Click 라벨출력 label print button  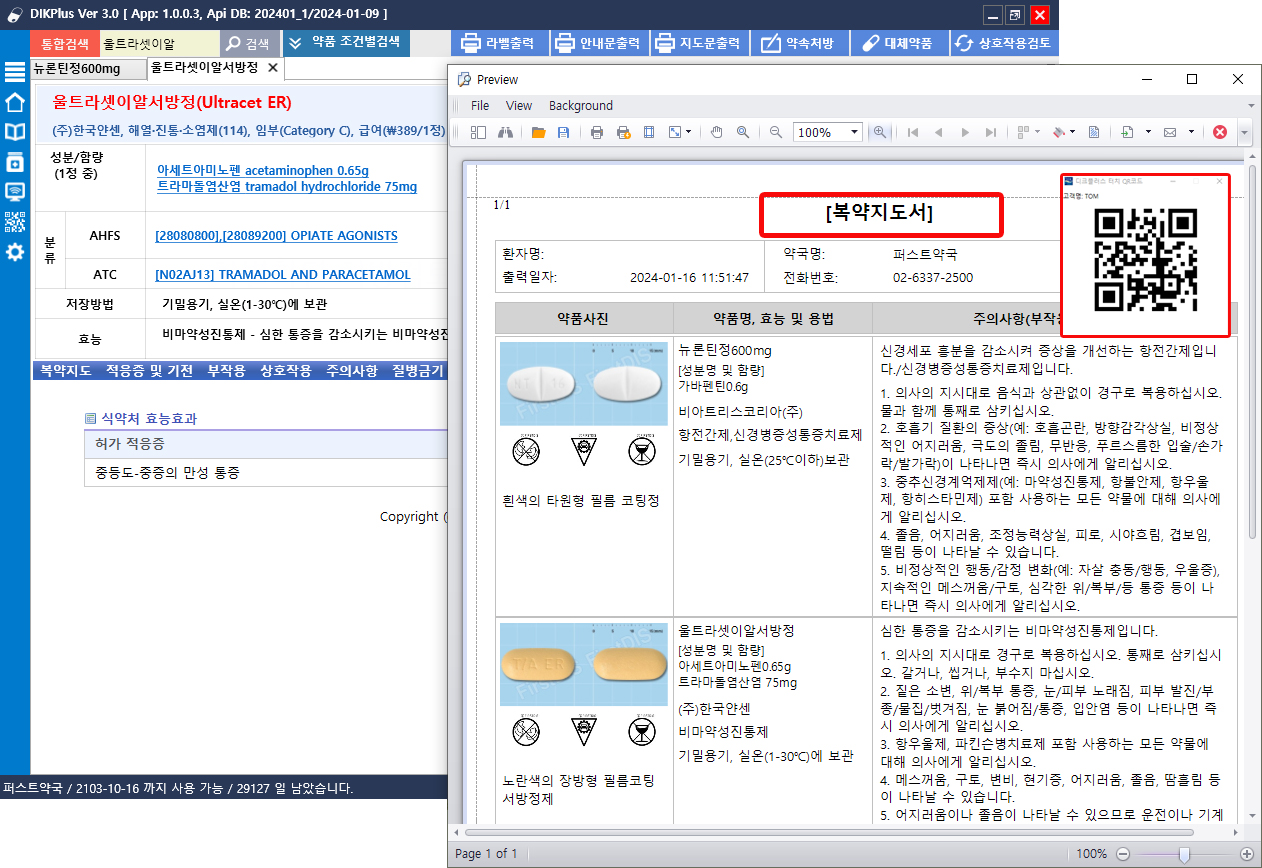point(498,44)
